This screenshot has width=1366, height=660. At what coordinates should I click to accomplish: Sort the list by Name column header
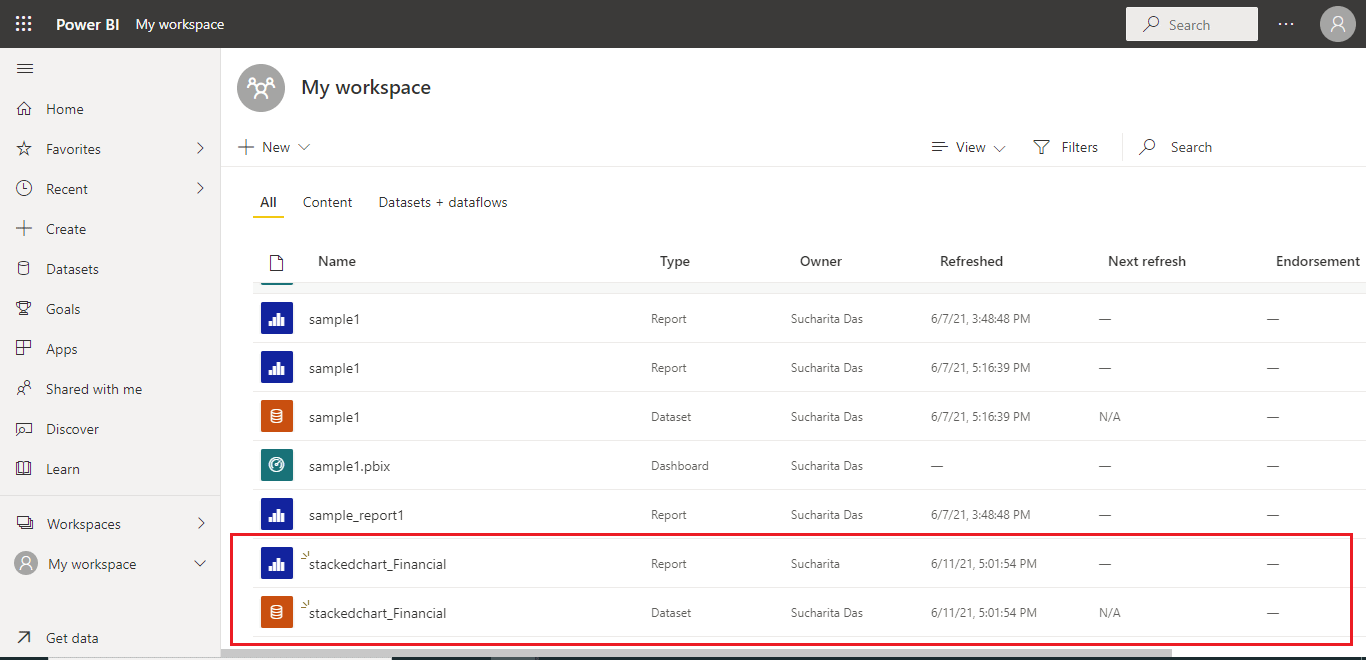[337, 261]
